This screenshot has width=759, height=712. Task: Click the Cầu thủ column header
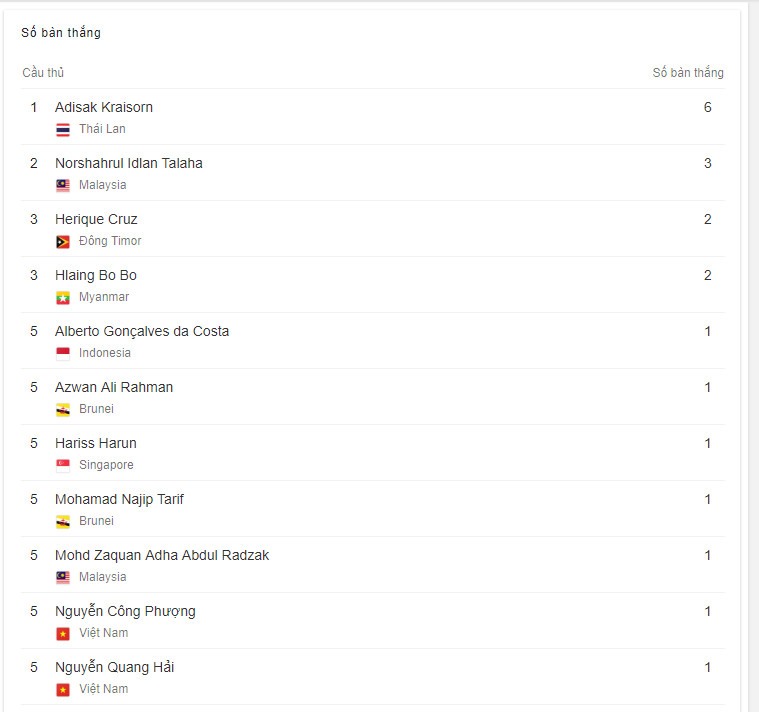[x=43, y=73]
